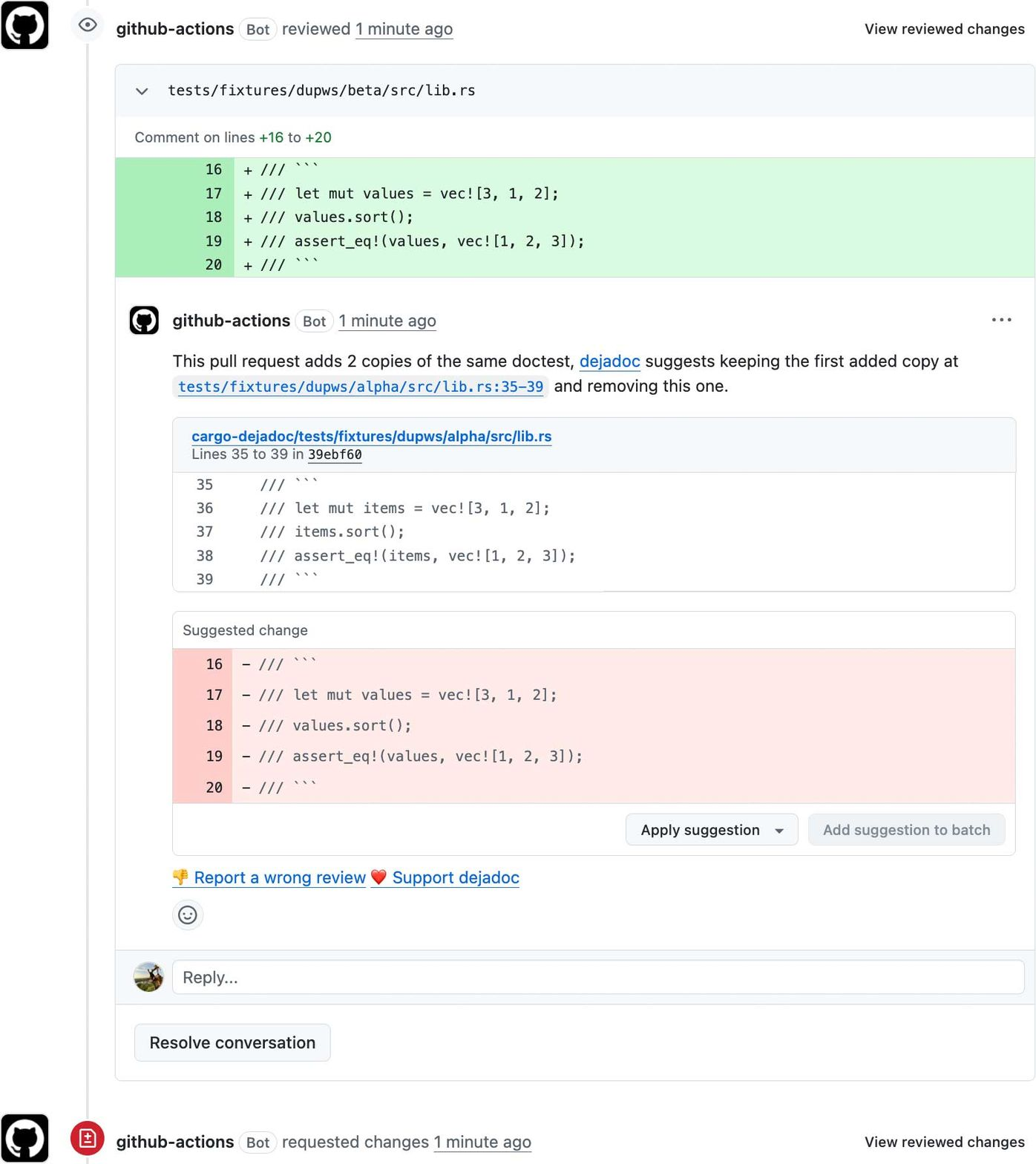This screenshot has height=1164, width=1036.
Task: Open commit 39ebf60
Action: point(335,454)
